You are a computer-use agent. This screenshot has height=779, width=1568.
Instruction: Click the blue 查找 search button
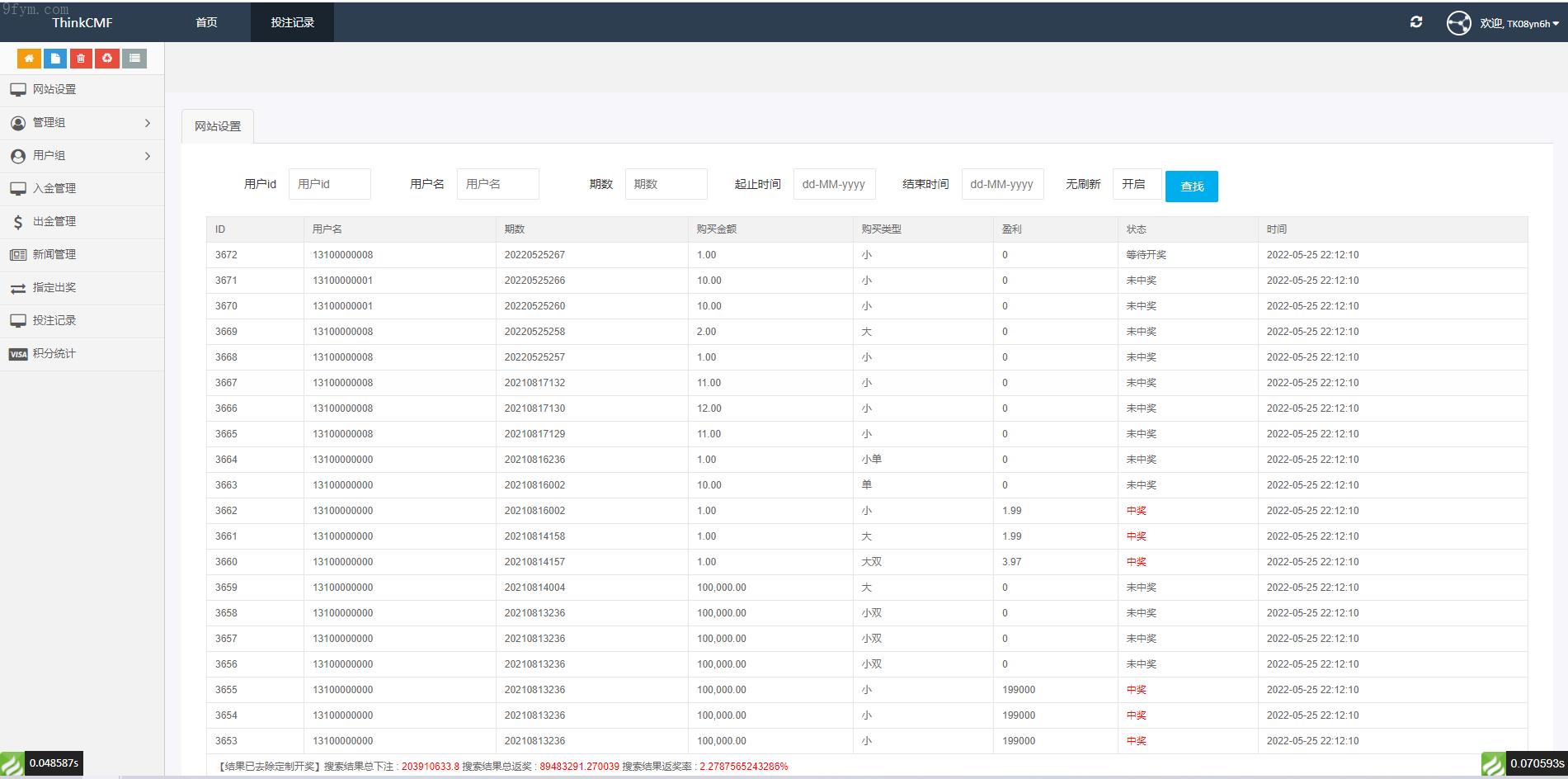click(x=1191, y=186)
